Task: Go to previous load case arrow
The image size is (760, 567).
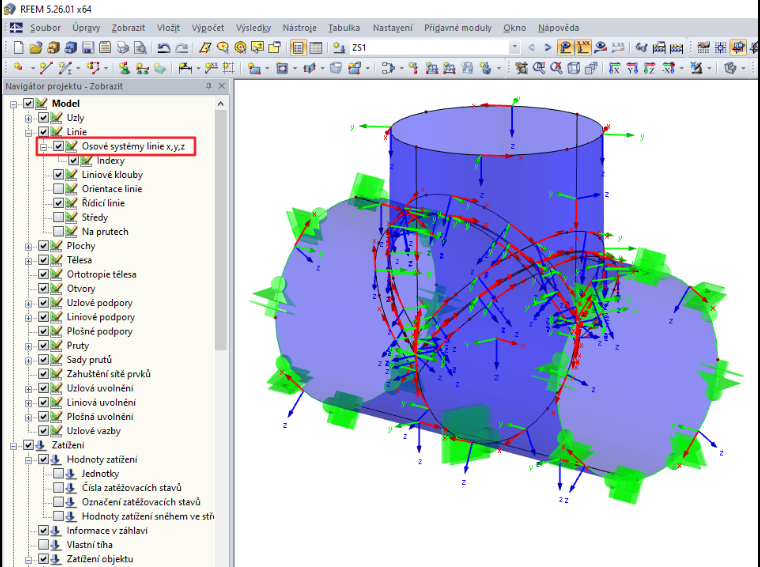Action: pos(532,47)
